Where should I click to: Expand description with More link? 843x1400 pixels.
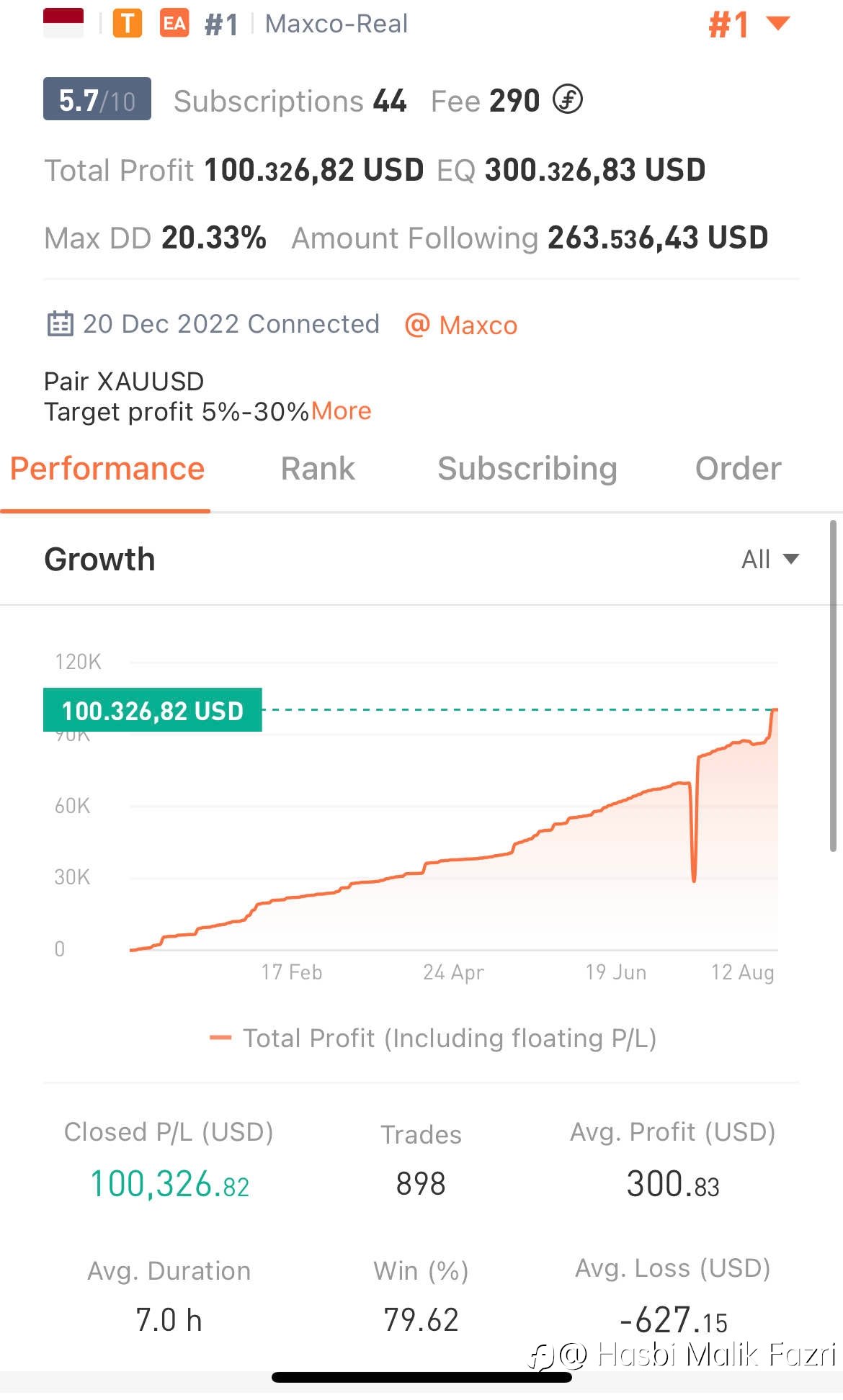[x=342, y=411]
